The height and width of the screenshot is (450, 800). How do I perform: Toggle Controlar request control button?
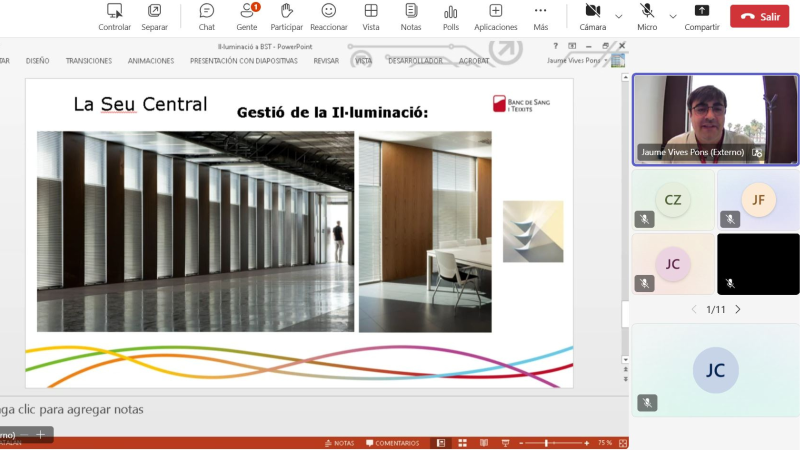tap(114, 17)
